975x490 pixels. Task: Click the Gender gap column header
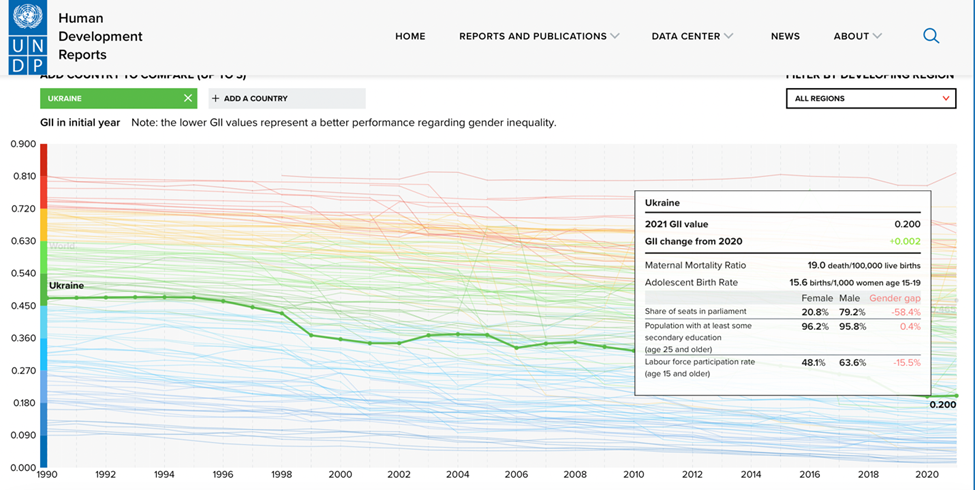coord(895,298)
